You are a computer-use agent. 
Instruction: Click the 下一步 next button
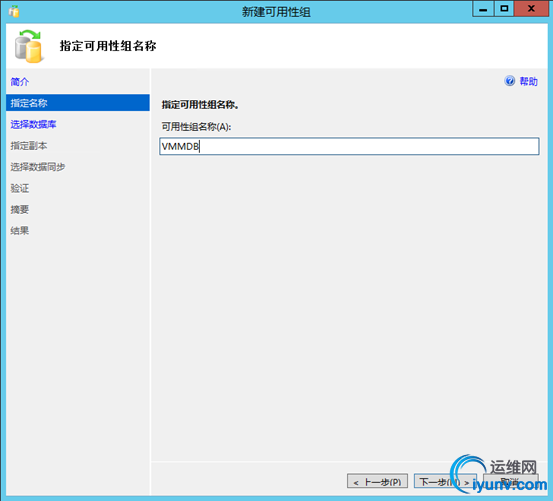click(445, 481)
